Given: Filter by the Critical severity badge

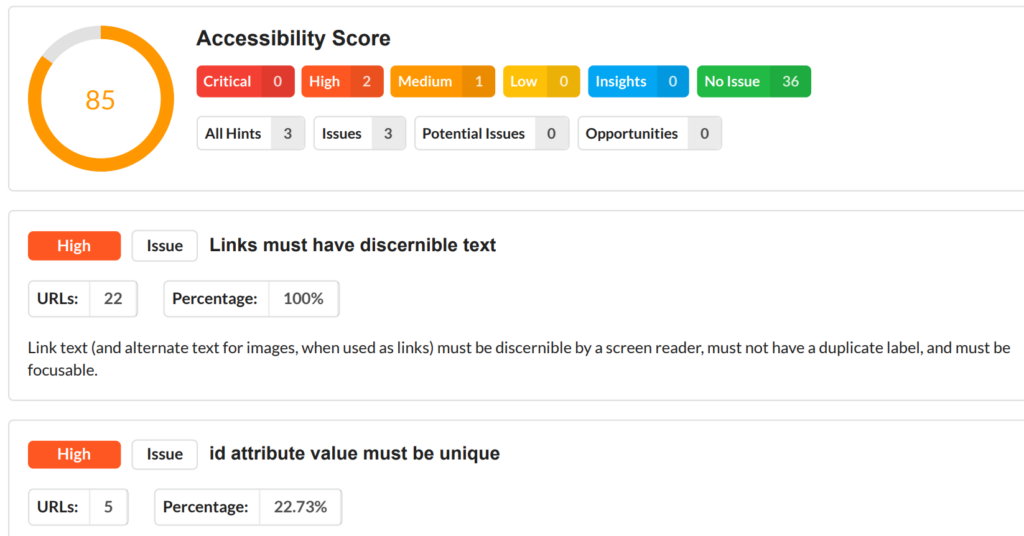Looking at the screenshot, I should (x=246, y=82).
